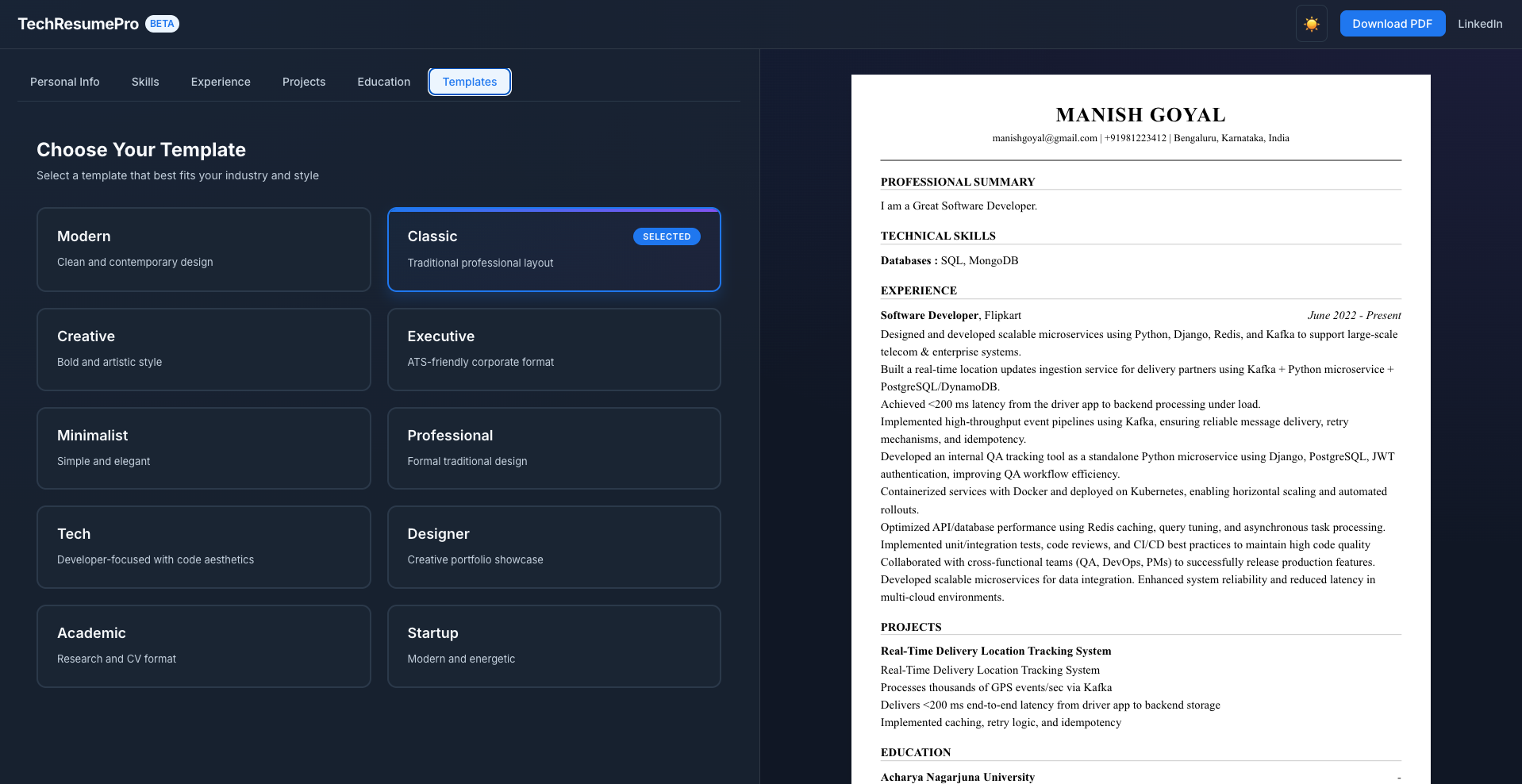The image size is (1522, 784).
Task: Click 'Acharya Nagarjuna University' entry
Action: tap(958, 777)
